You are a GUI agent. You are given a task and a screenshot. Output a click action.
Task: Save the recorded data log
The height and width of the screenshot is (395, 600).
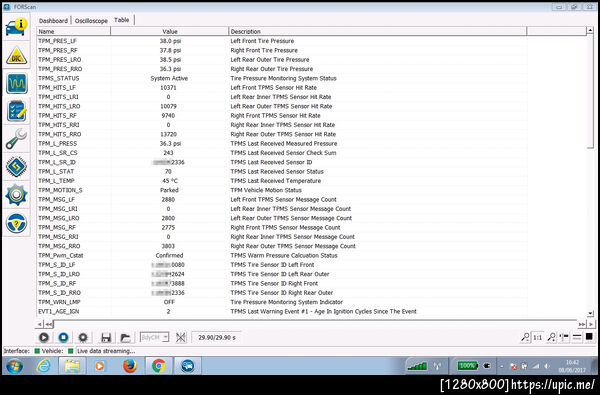(106, 337)
